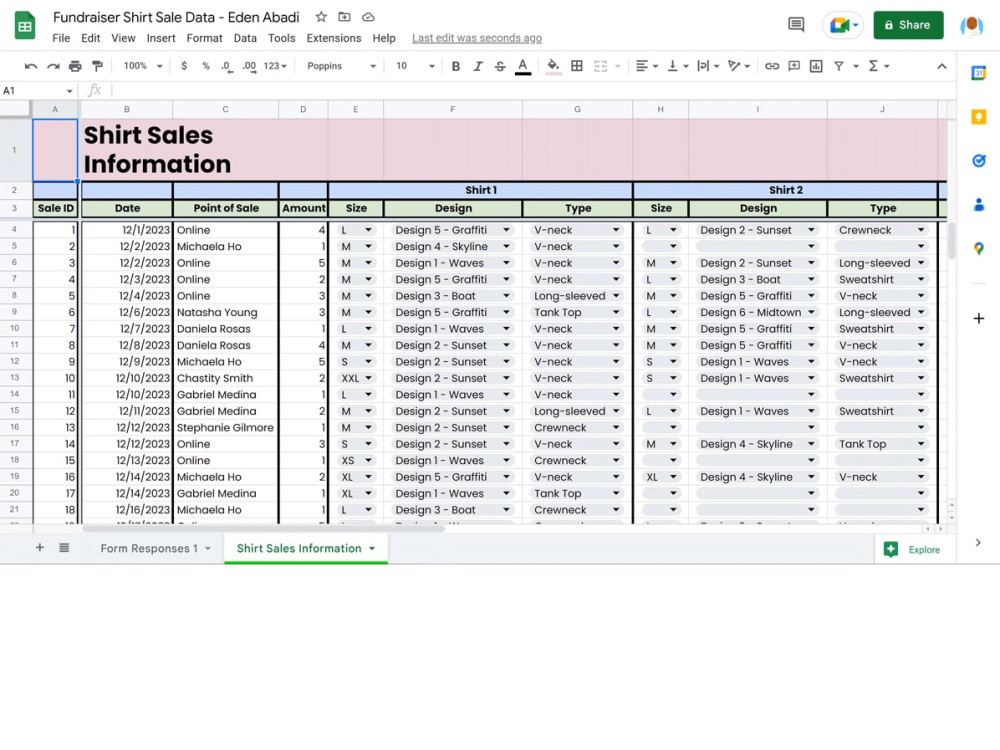Click the Print icon
Image resolution: width=1000 pixels, height=750 pixels.
coord(75,66)
